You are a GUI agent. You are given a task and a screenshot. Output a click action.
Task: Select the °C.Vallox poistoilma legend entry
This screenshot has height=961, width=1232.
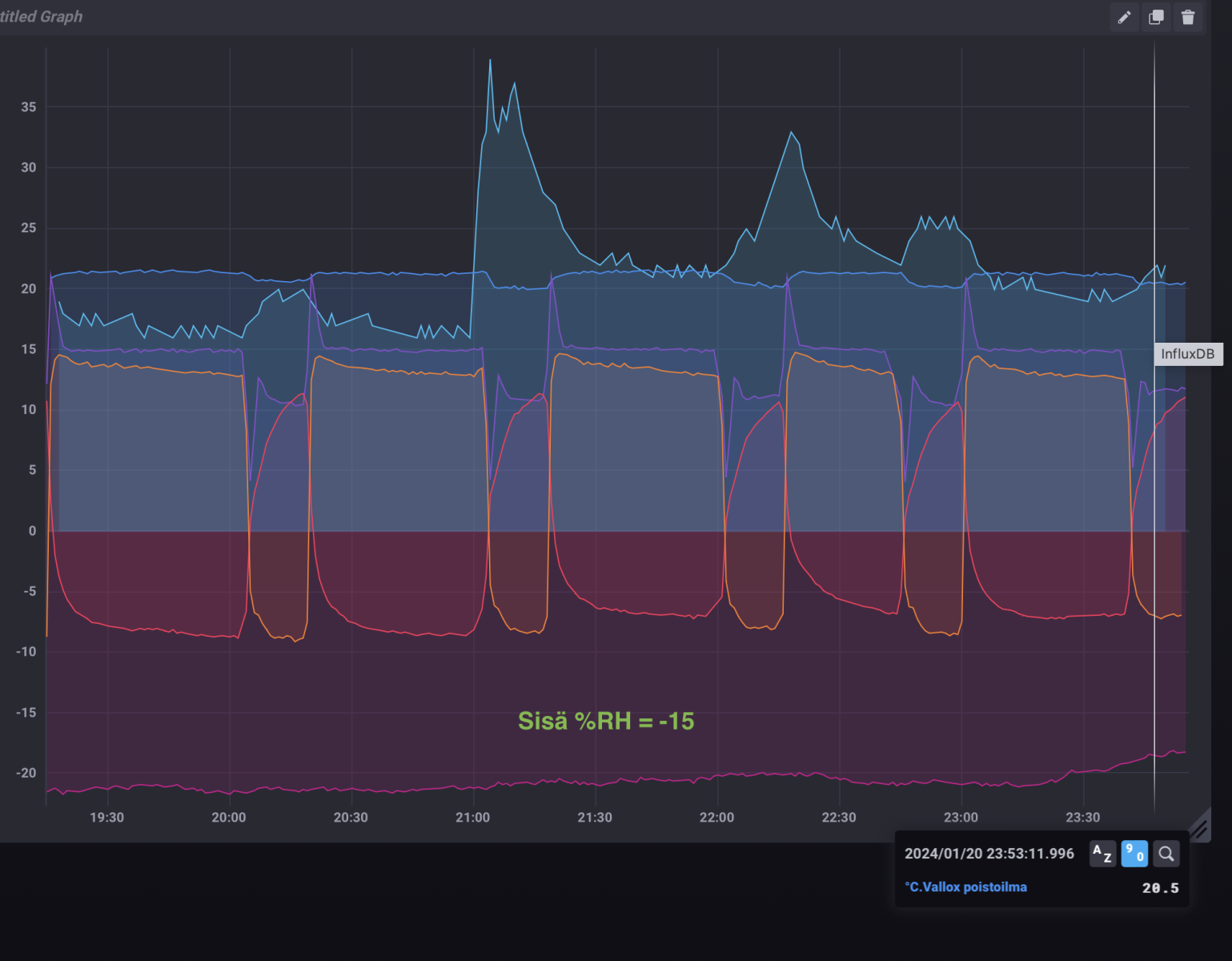coord(965,887)
